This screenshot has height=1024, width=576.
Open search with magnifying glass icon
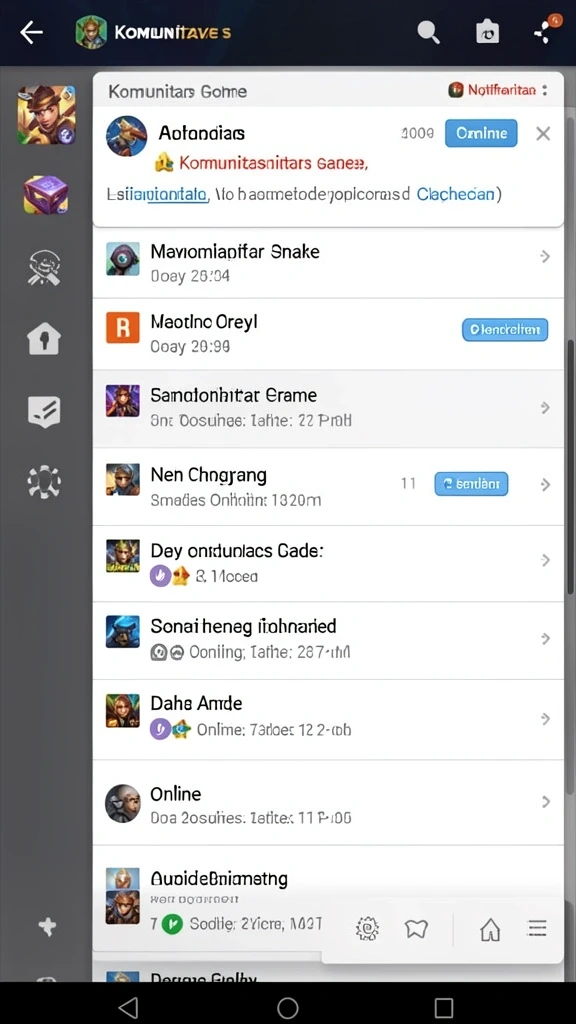point(428,31)
